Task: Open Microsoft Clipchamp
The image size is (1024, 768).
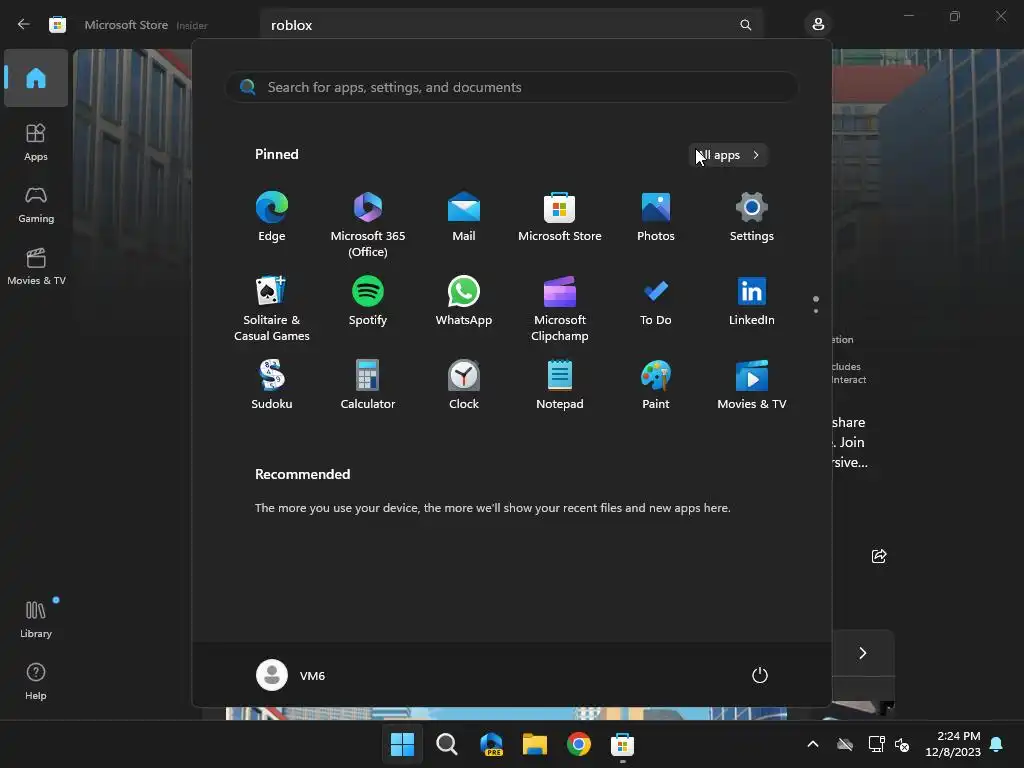Action: coord(560,309)
